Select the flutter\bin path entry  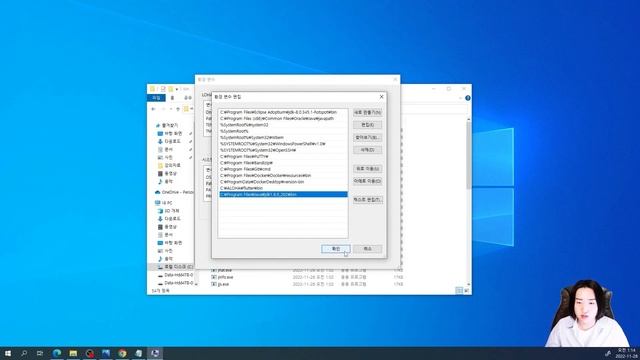(x=283, y=188)
